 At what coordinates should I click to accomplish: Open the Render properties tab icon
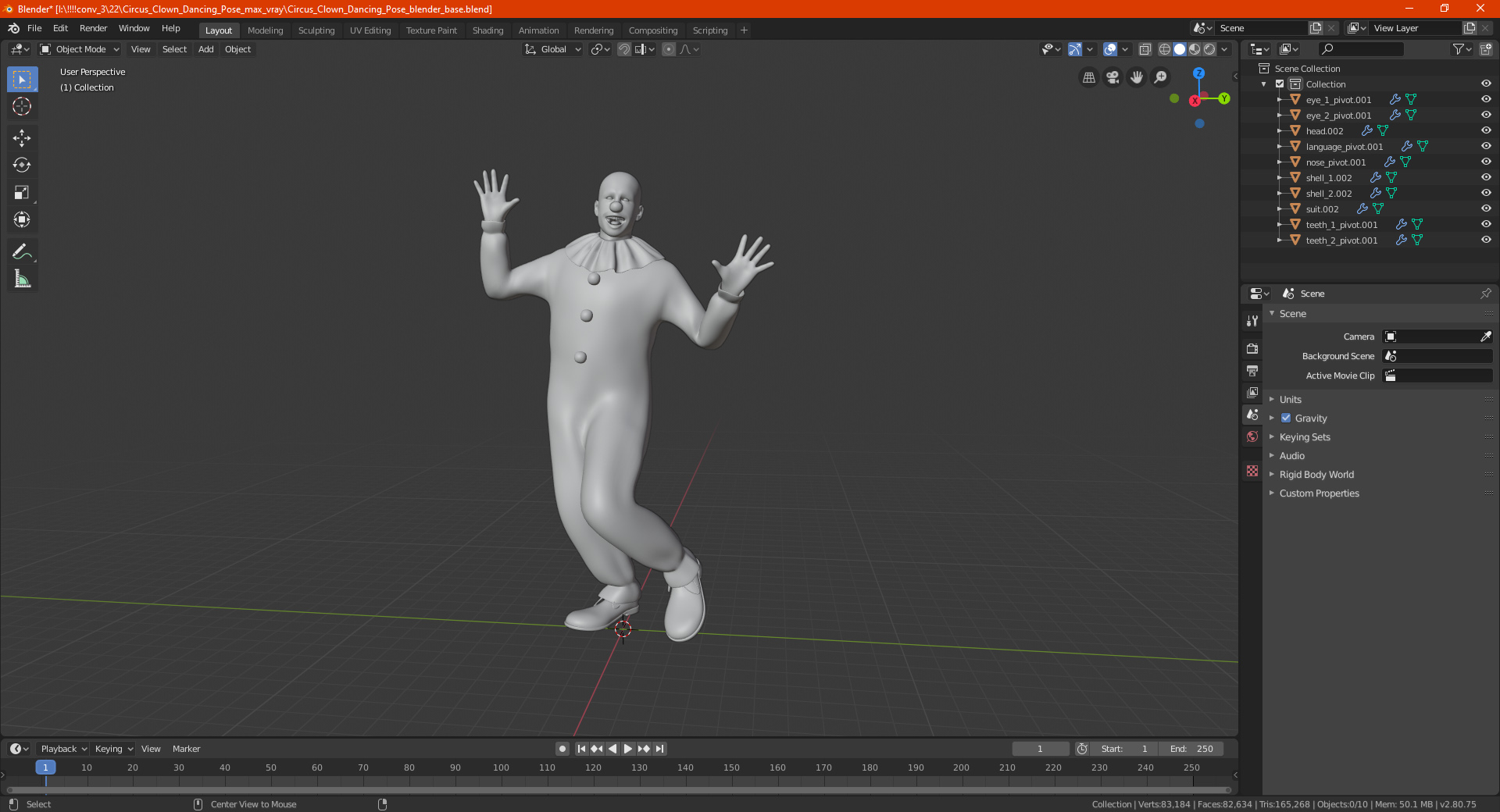[1252, 348]
